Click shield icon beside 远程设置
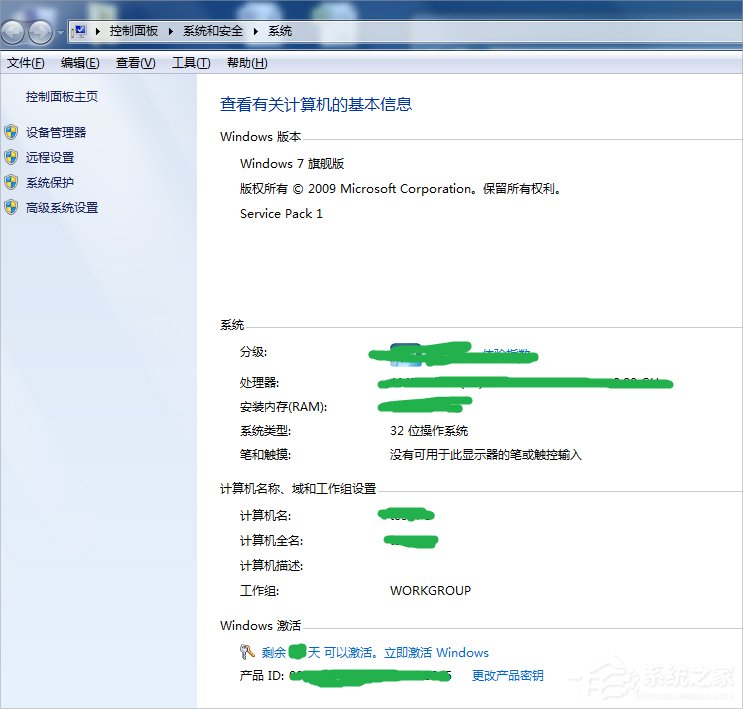The image size is (743, 709). [11, 157]
